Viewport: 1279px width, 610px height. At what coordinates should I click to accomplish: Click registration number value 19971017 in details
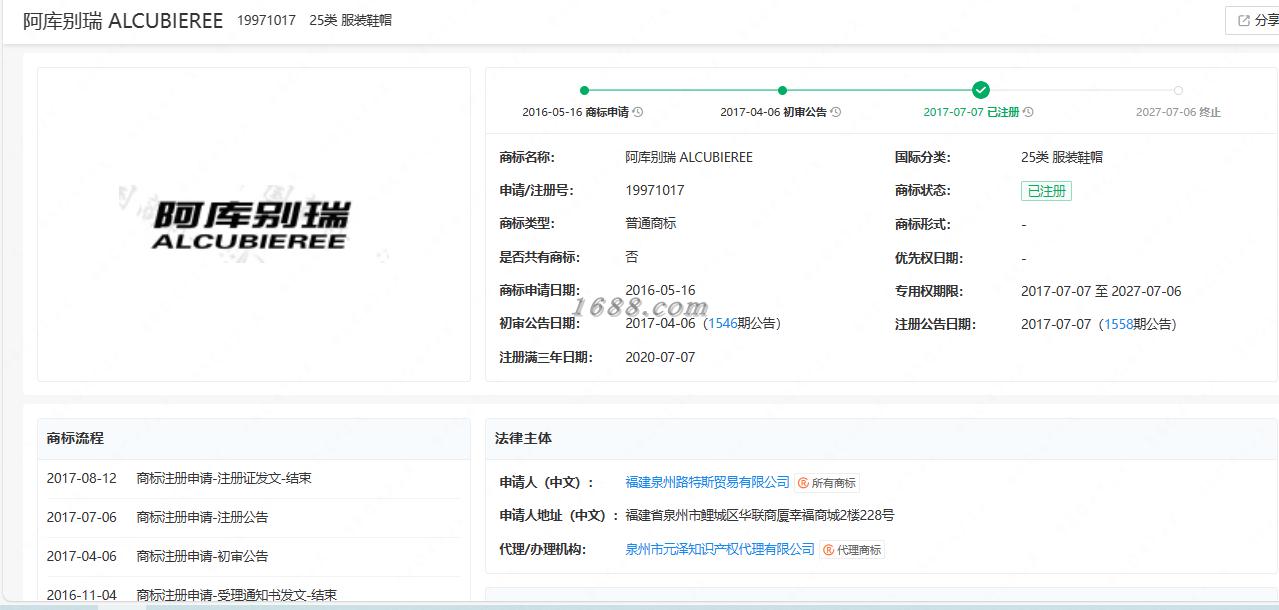tap(655, 190)
